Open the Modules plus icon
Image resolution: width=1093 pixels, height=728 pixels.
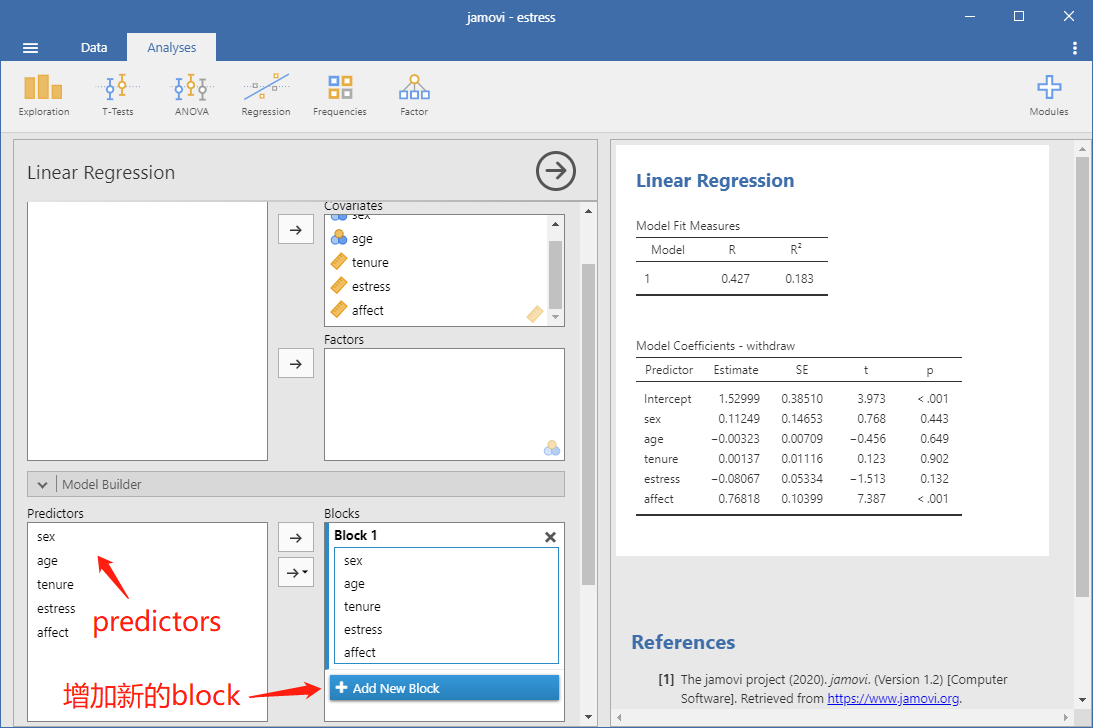click(x=1048, y=96)
